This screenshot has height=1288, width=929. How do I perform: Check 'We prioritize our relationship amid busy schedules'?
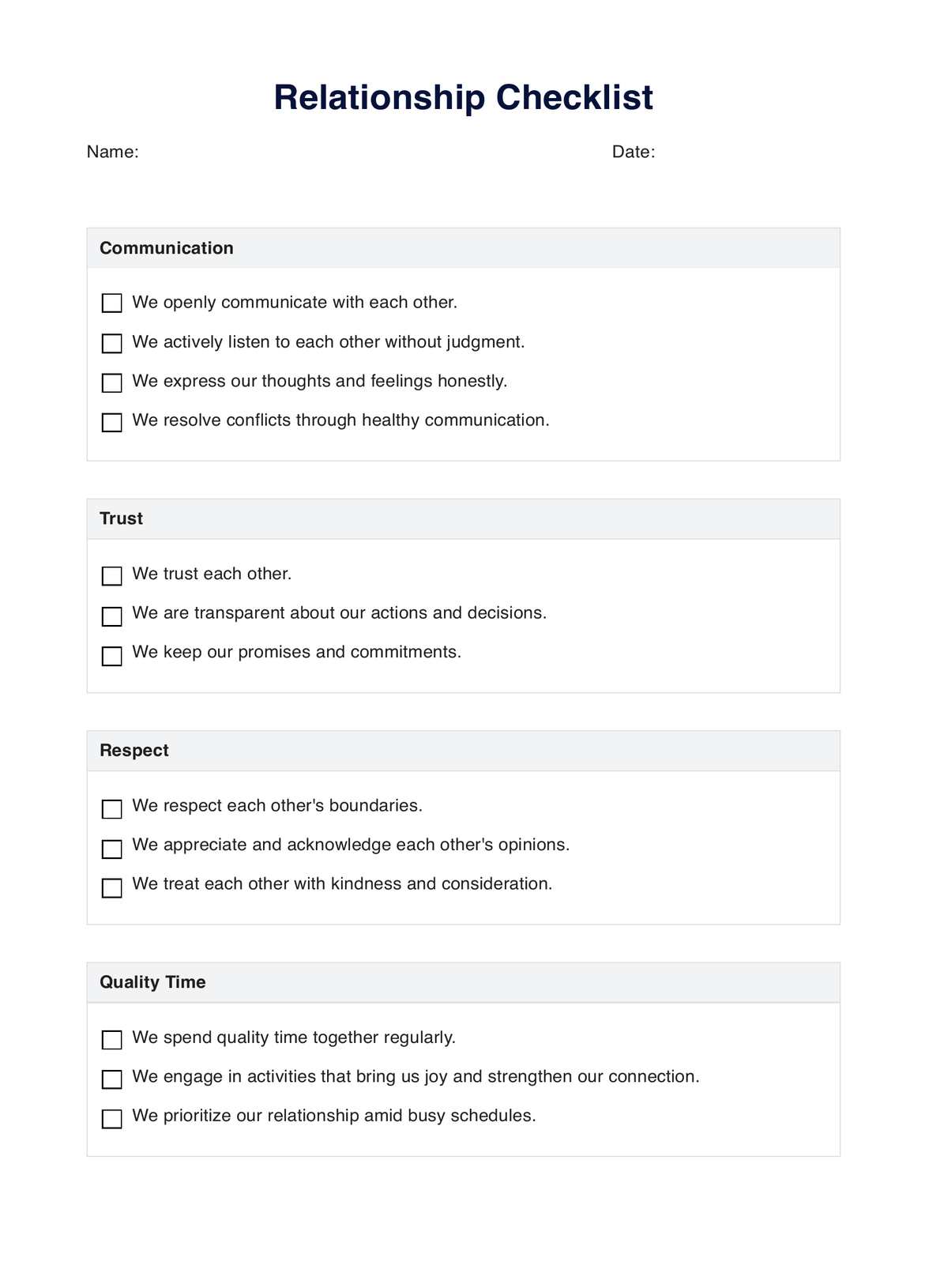[x=112, y=1118]
